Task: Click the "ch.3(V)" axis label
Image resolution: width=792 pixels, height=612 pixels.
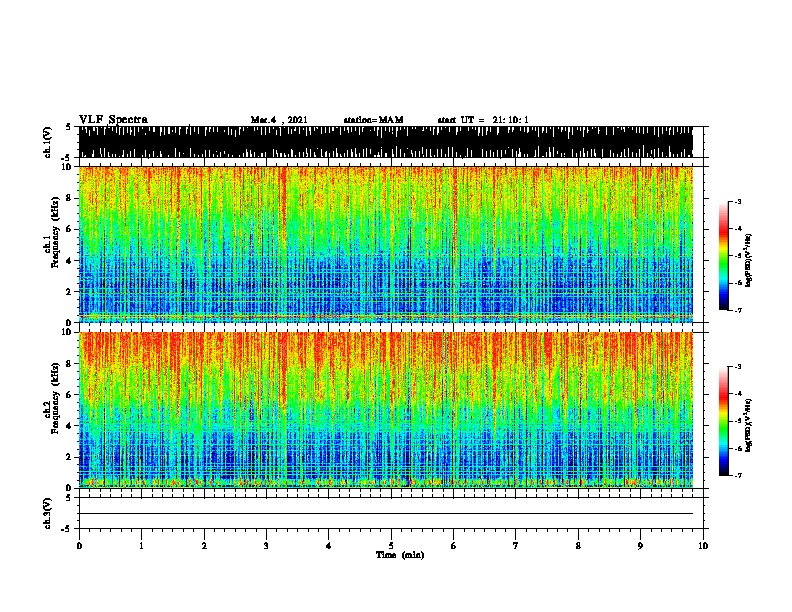Action: (47, 513)
